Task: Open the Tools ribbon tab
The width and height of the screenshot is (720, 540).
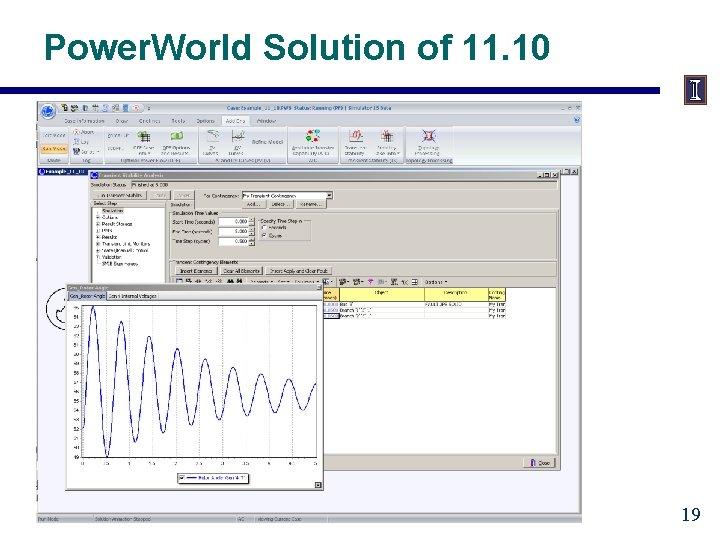Action: pos(178,121)
